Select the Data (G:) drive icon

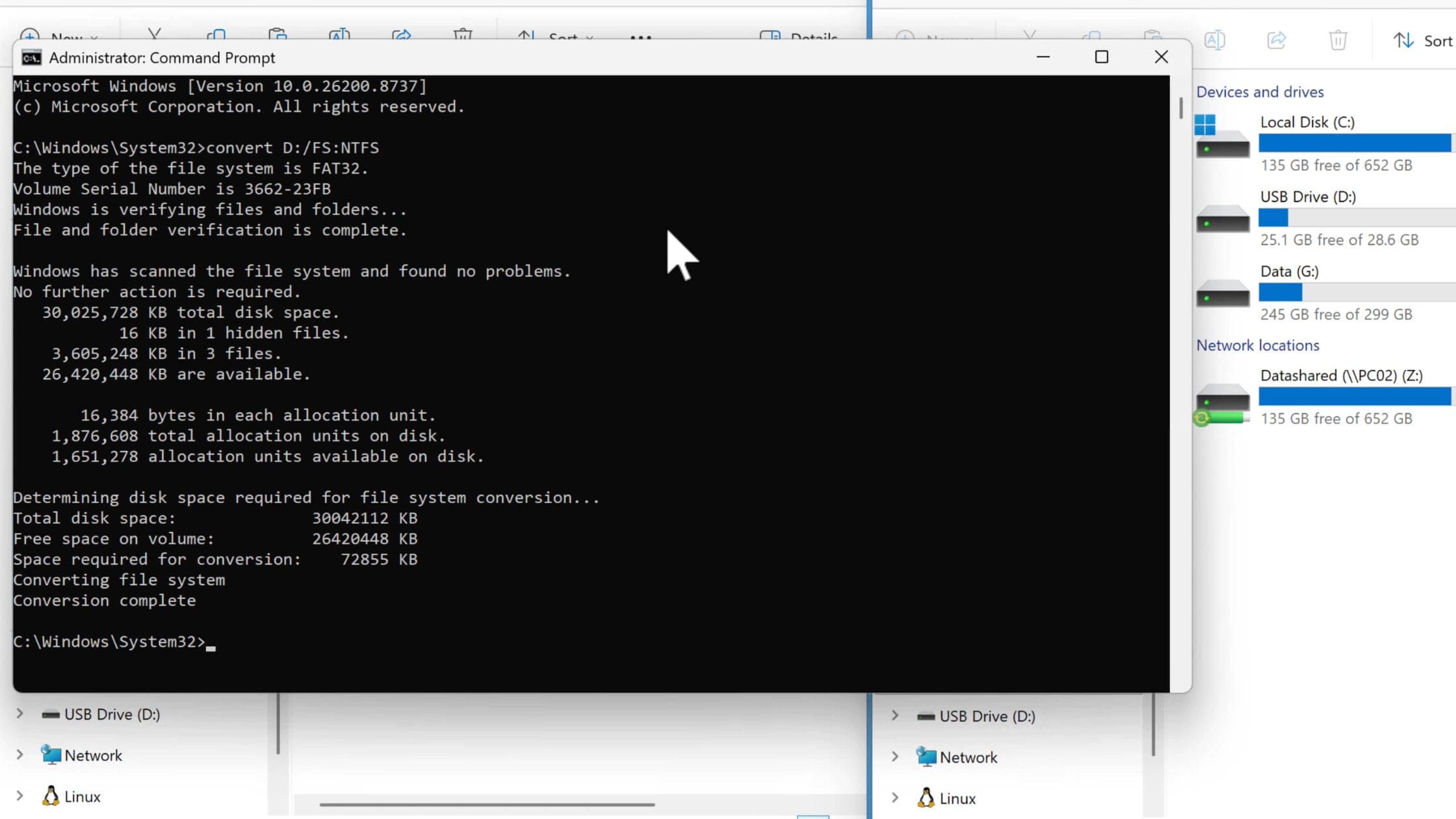click(x=1223, y=293)
